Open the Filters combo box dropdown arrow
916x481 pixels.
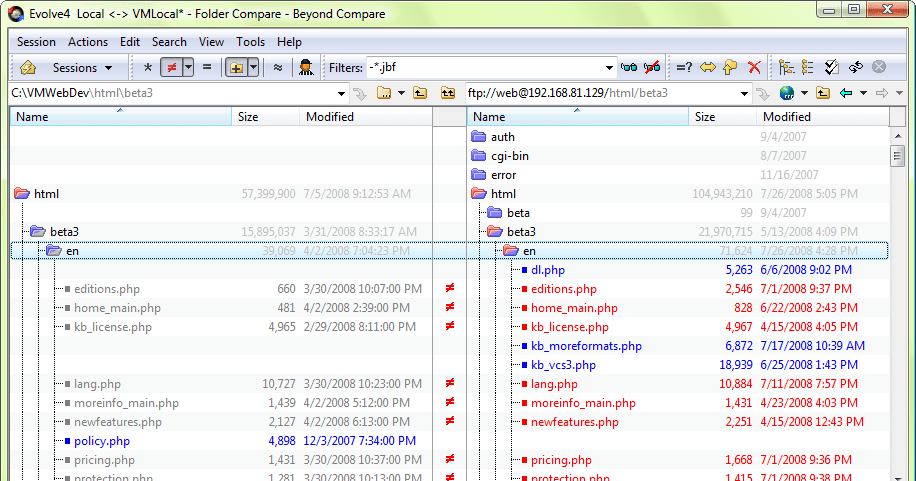point(609,68)
